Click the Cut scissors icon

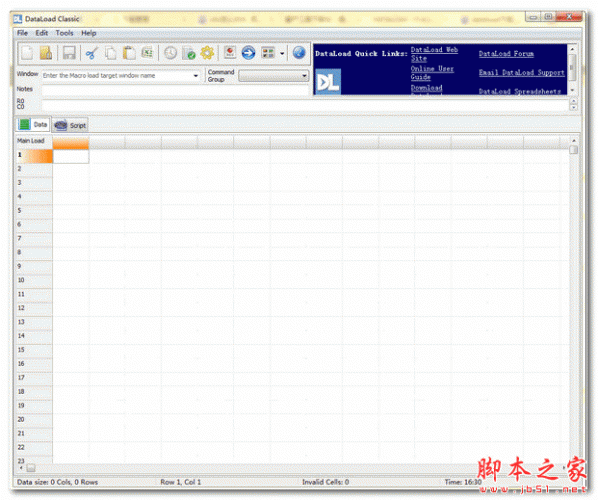pyautogui.click(x=92, y=53)
